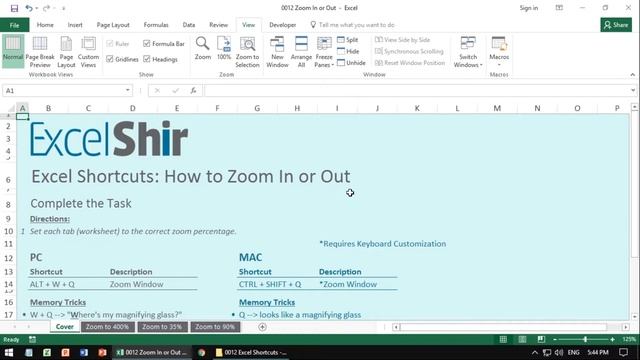Switch to Normal workbook view
This screenshot has height=360, width=640.
[13, 51]
